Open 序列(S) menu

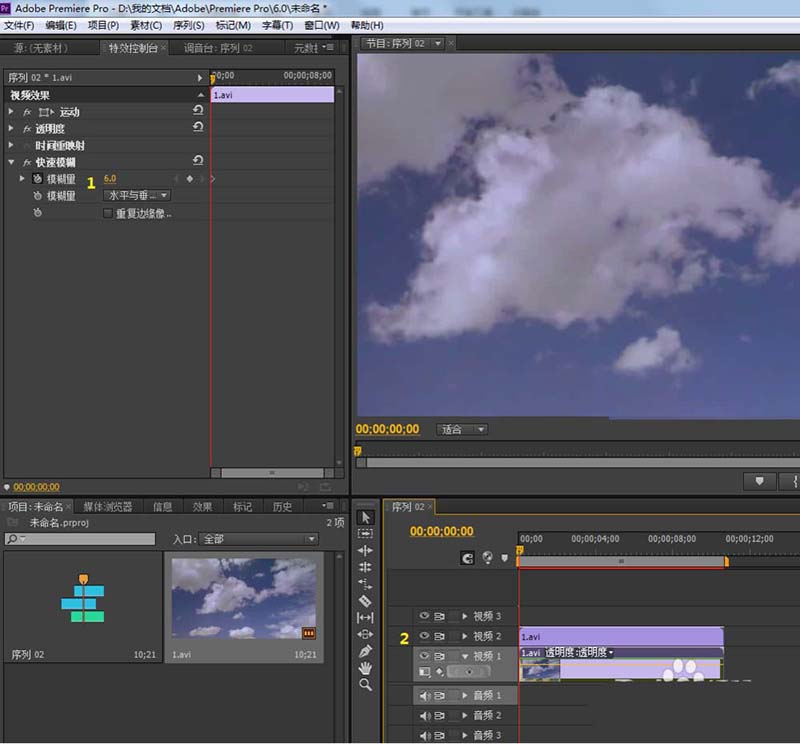[x=188, y=26]
